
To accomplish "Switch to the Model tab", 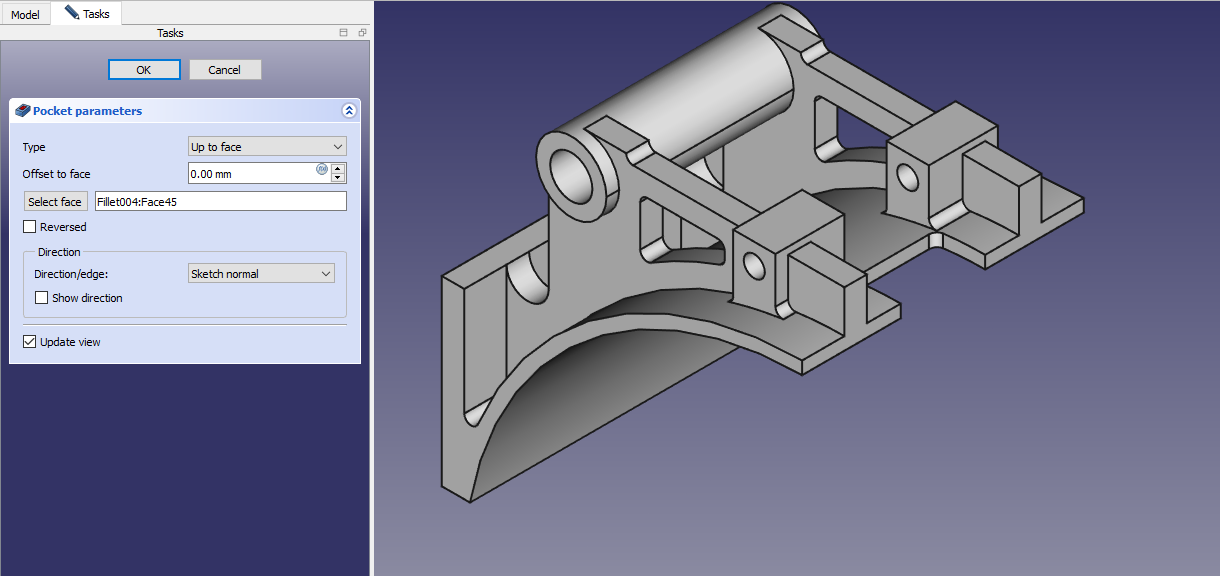I will point(25,15).
